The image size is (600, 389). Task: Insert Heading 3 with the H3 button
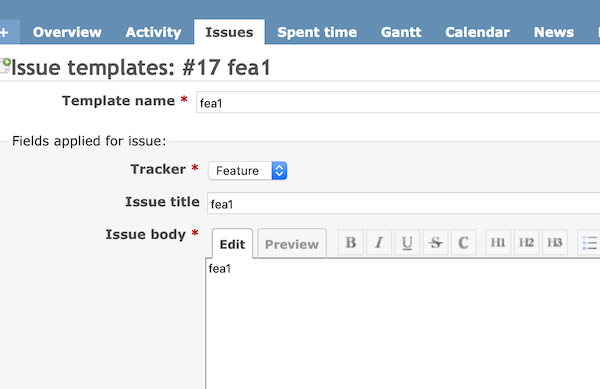[554, 243]
